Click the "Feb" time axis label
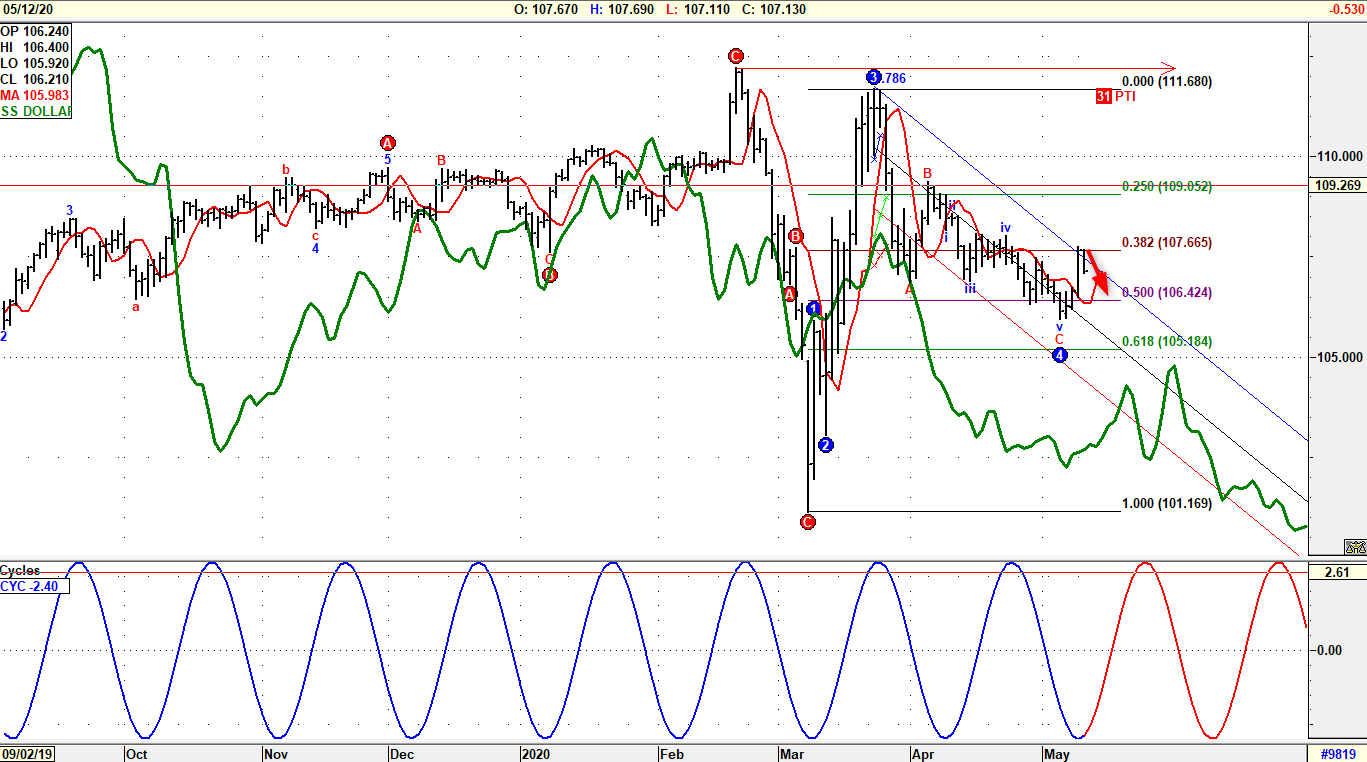 671,754
